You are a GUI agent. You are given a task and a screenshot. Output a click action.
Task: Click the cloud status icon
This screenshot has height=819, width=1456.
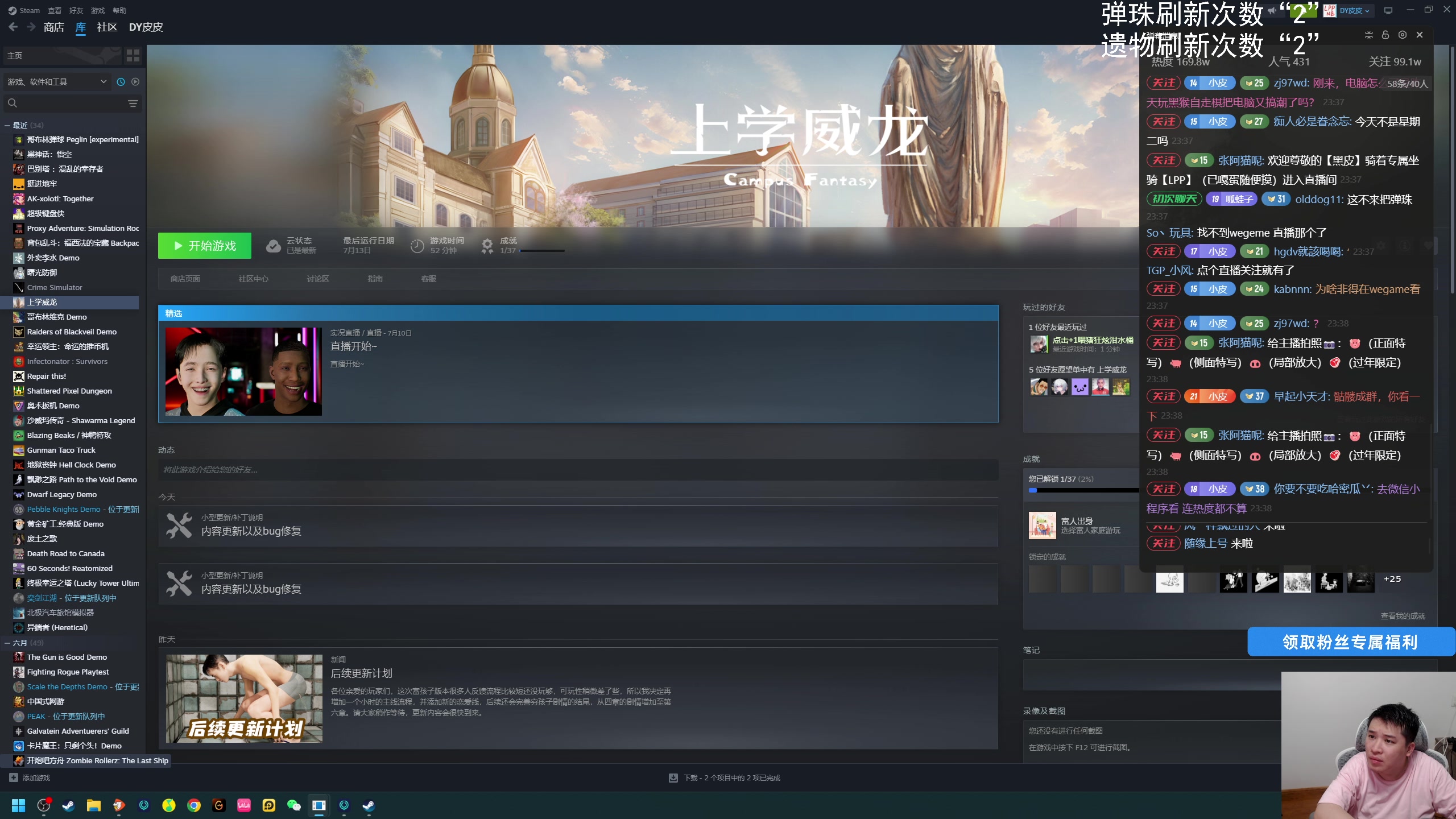[x=274, y=246]
